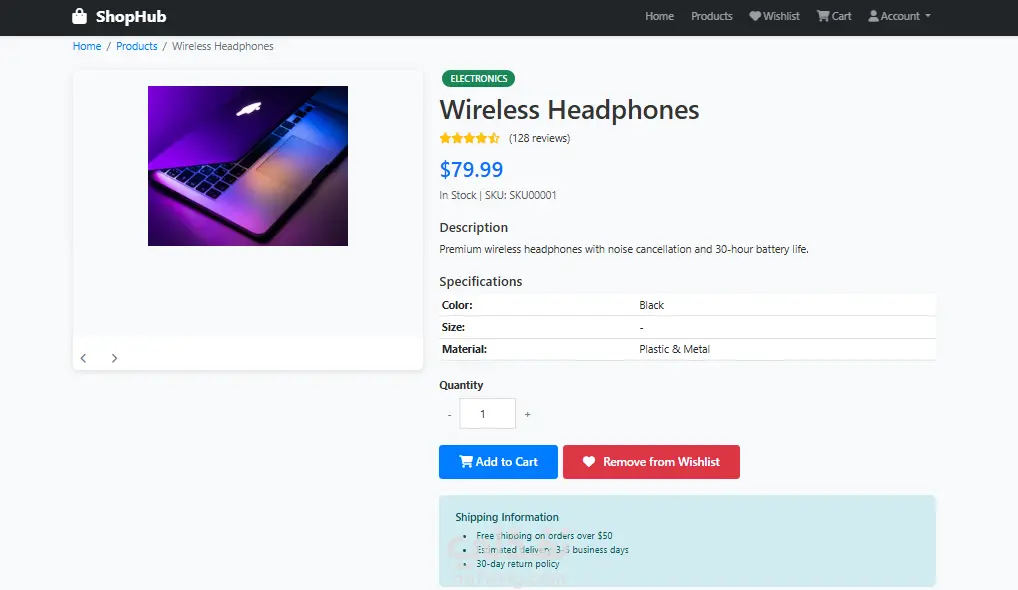Click the heart icon beside Wishlist in navbar
The width and height of the screenshot is (1018, 590).
coord(755,16)
